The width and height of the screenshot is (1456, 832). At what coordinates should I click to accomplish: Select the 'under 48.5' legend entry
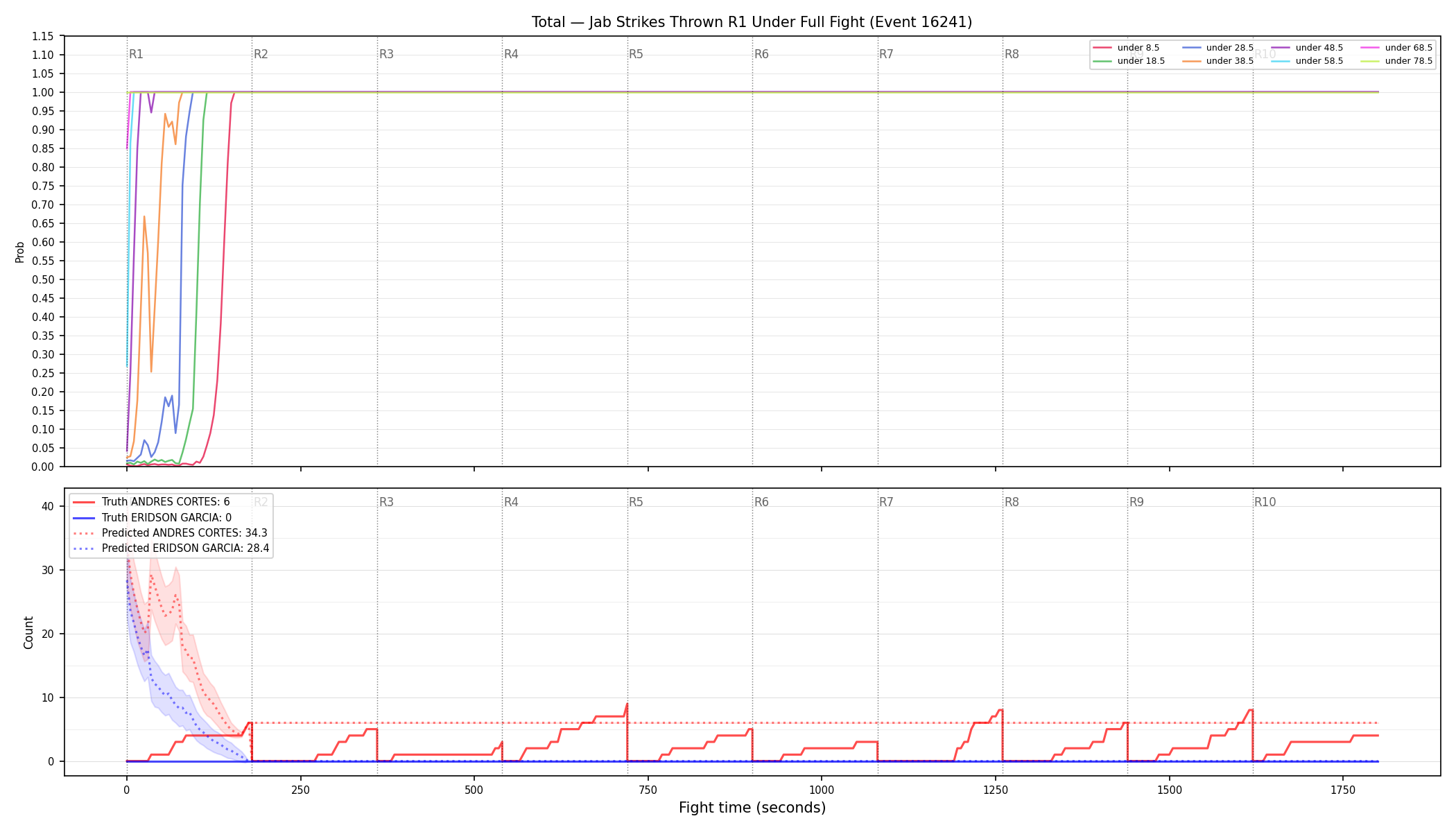(1308, 48)
